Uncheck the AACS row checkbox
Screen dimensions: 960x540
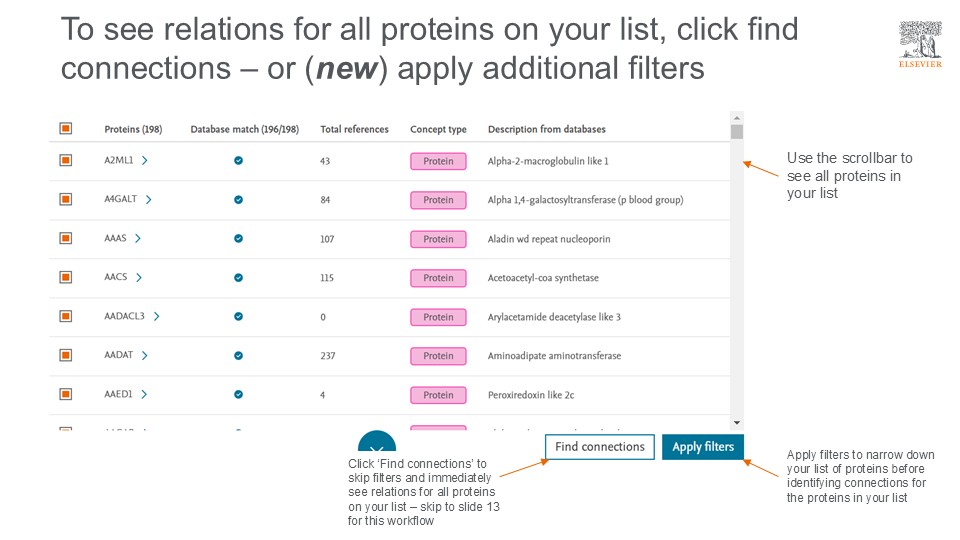(x=66, y=277)
